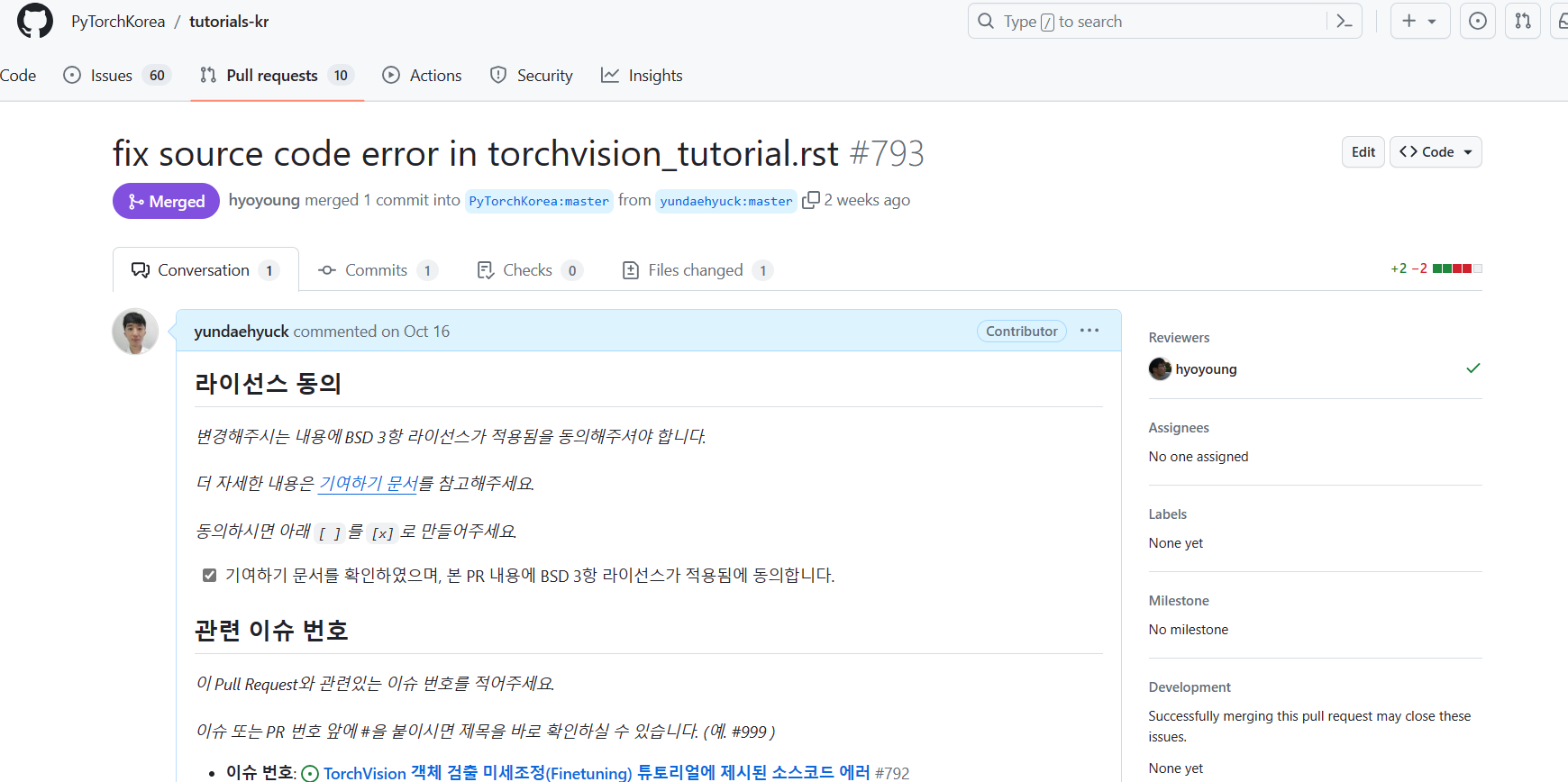
Task: Copy the head branch name icon
Action: [810, 200]
